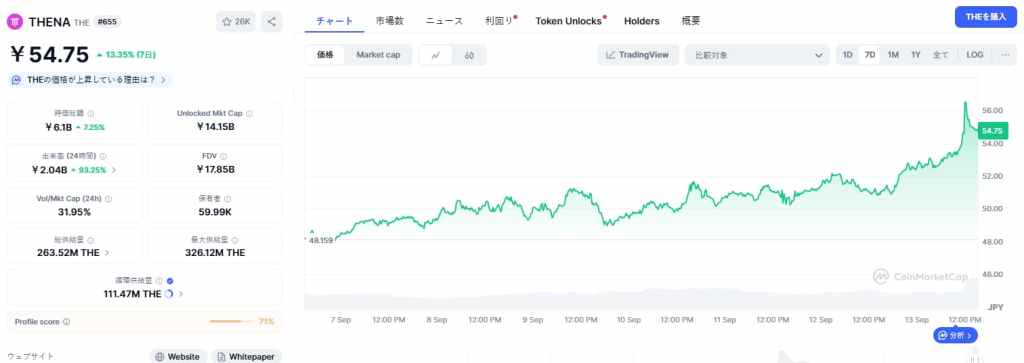This screenshot has height=363, width=1024.
Task: Click info icon beside Profile score
Action: [67, 322]
